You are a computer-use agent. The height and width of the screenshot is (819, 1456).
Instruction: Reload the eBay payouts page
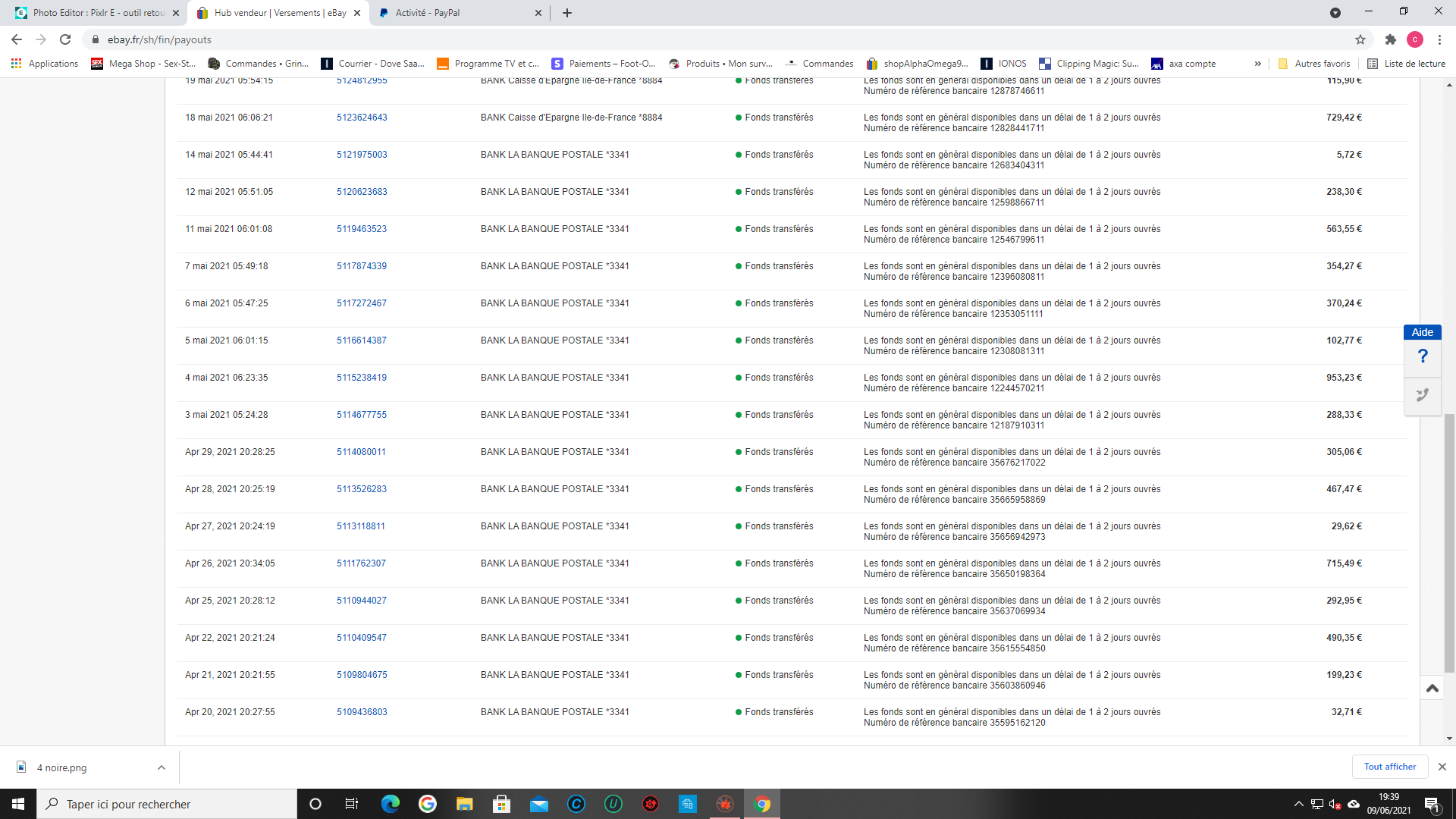pos(65,39)
